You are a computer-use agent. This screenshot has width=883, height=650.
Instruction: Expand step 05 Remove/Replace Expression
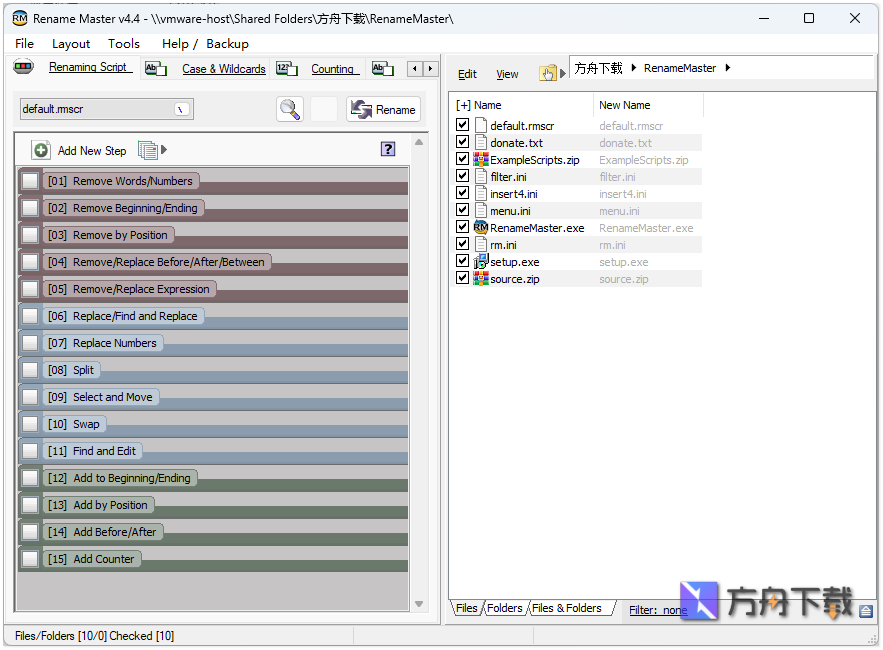pos(129,290)
